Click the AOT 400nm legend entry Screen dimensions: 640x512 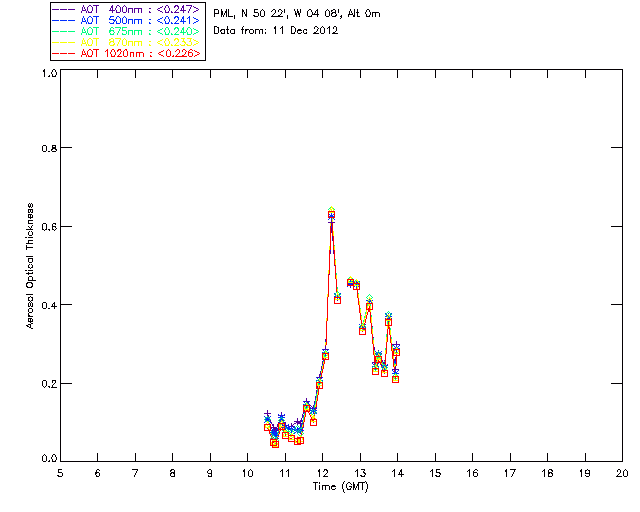tap(127, 9)
